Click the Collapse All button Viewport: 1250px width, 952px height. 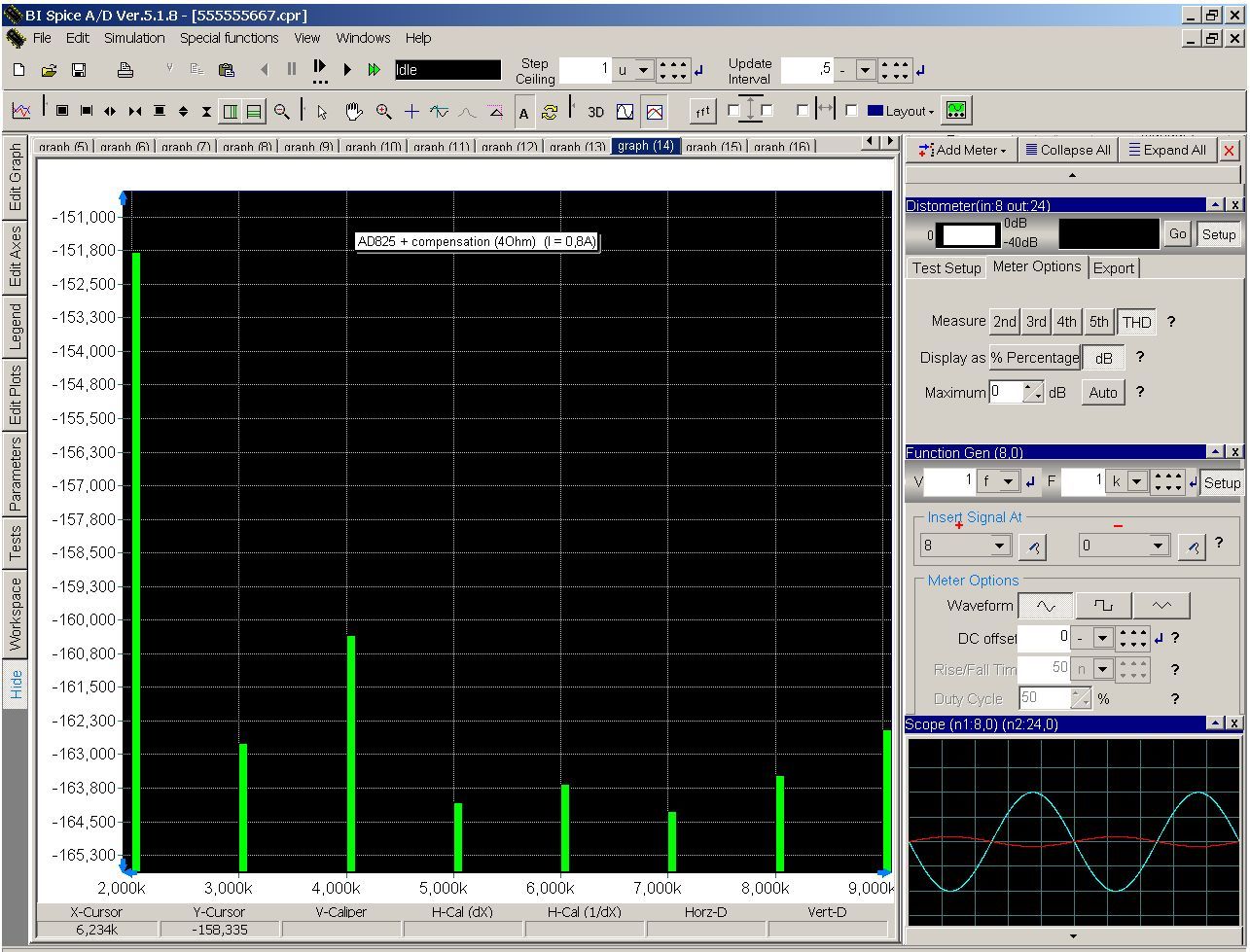click(x=1067, y=150)
